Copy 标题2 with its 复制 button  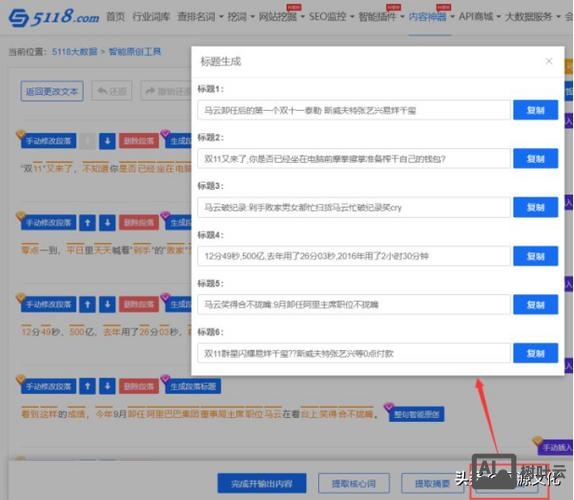[536, 158]
